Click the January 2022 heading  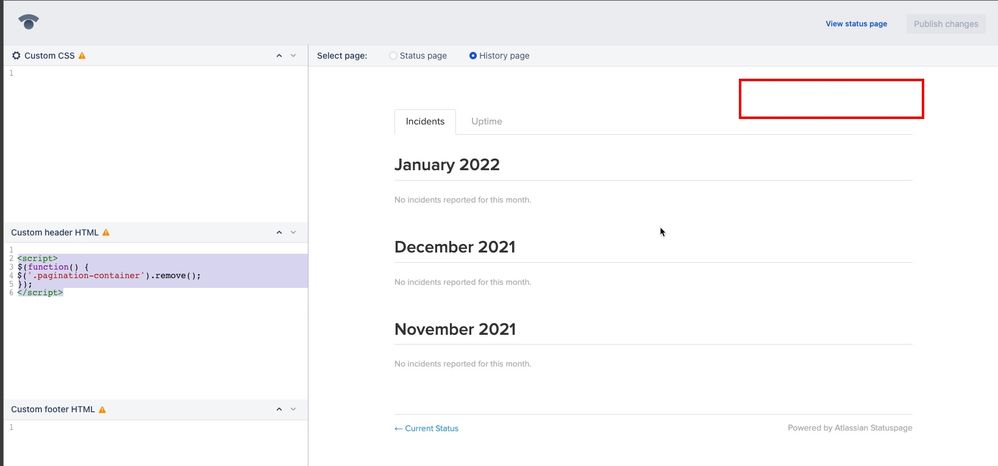tap(447, 164)
